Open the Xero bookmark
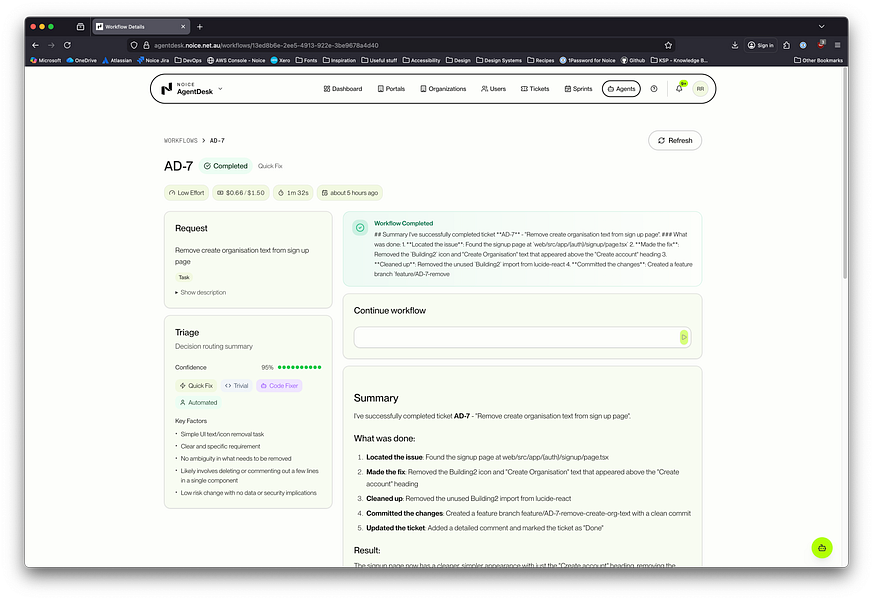Image resolution: width=873 pixels, height=600 pixels. click(280, 60)
